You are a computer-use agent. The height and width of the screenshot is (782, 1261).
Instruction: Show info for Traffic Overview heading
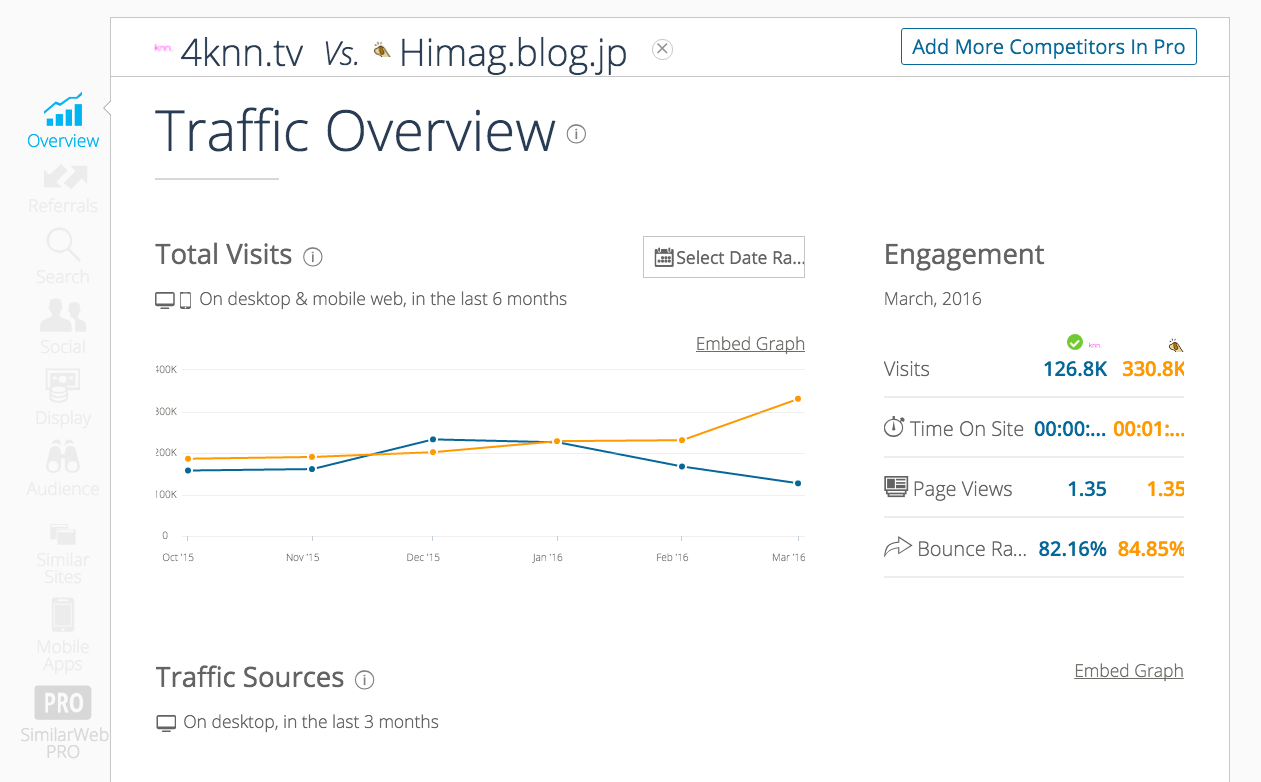pos(576,133)
